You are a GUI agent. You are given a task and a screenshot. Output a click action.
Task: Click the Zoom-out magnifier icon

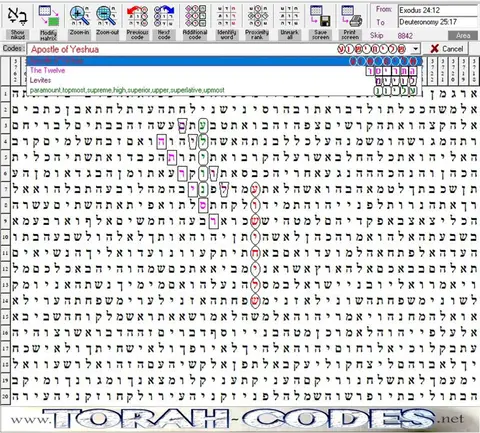click(107, 16)
